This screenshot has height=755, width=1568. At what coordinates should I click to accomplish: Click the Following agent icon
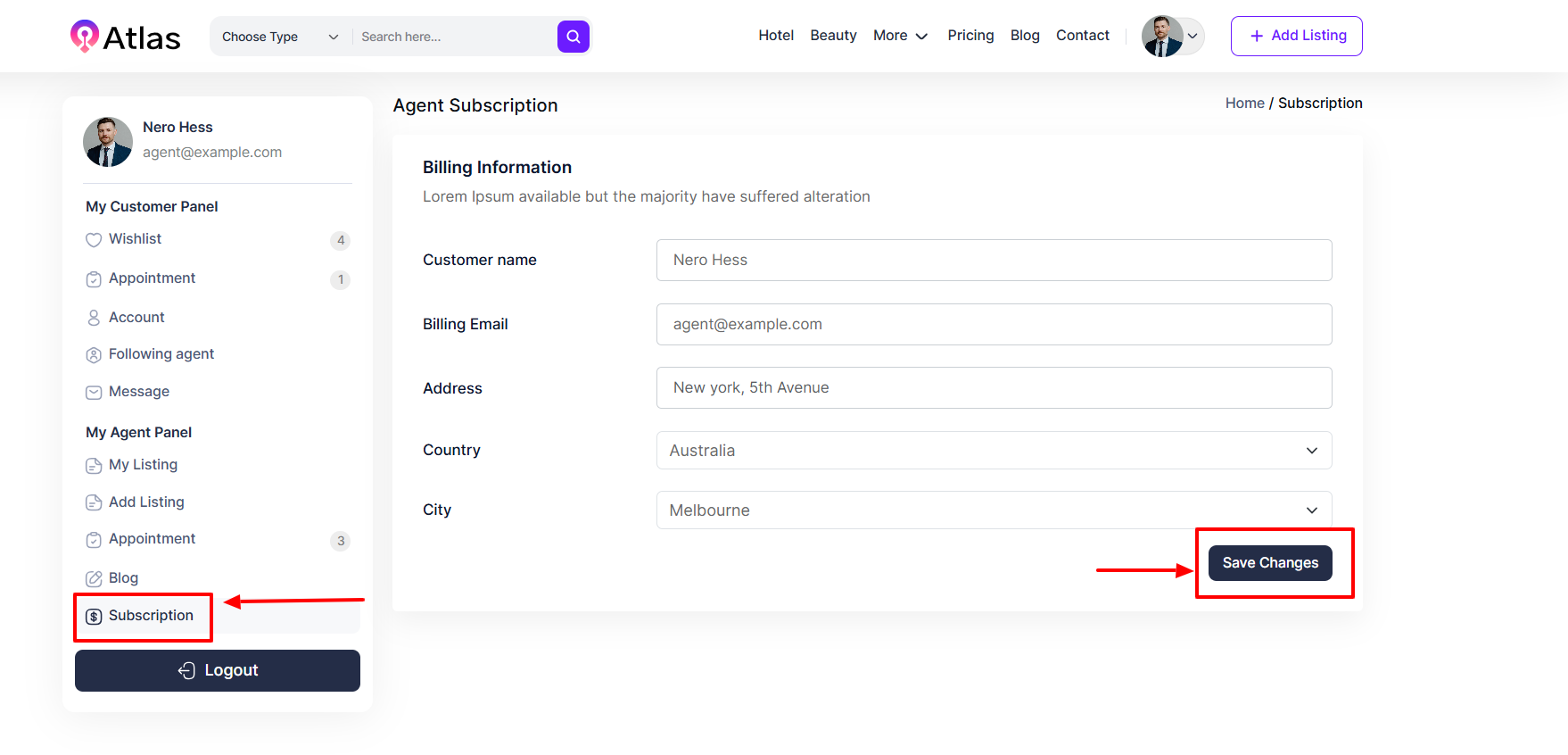coord(94,355)
